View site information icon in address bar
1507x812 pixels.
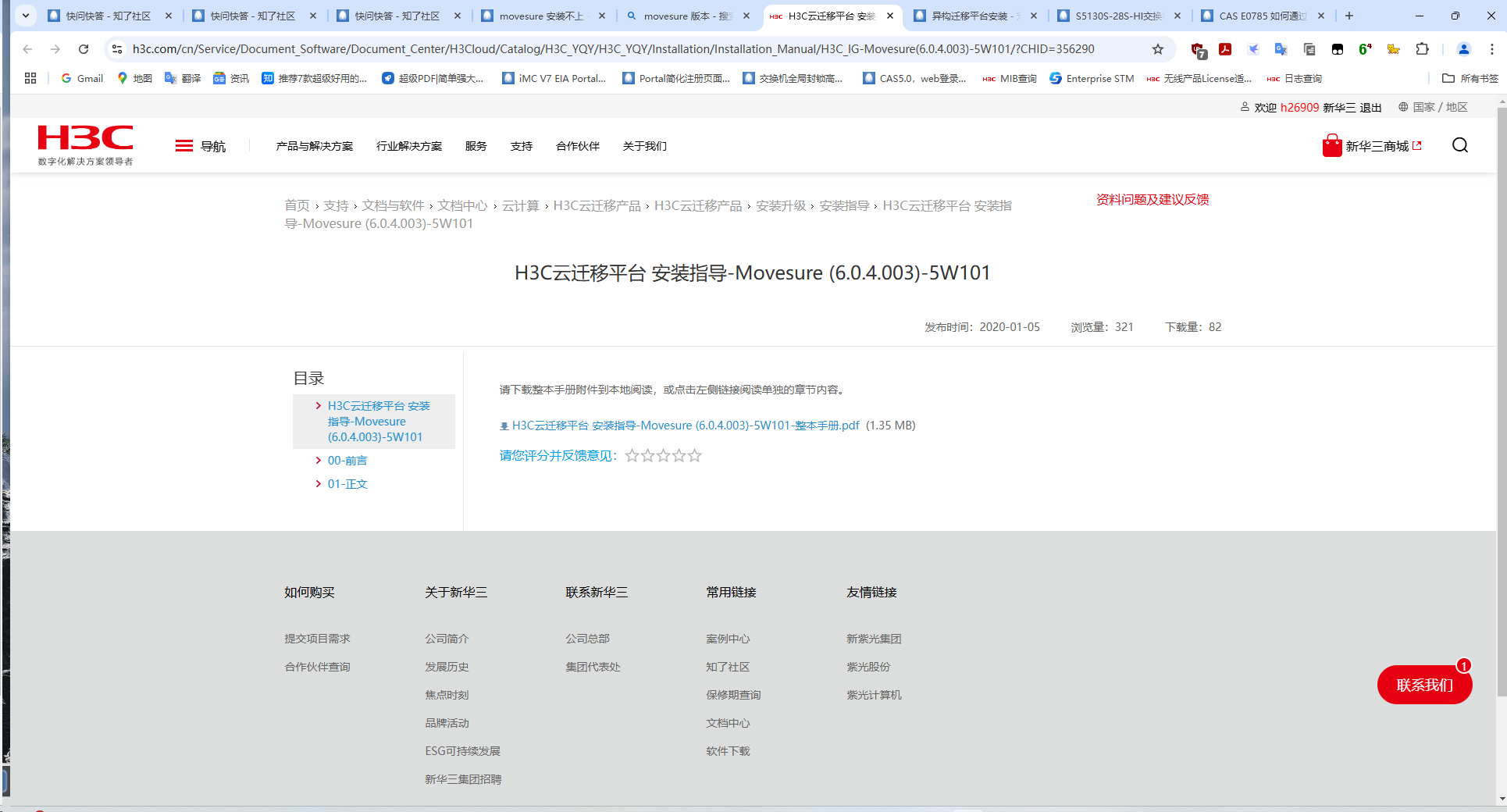tap(117, 49)
